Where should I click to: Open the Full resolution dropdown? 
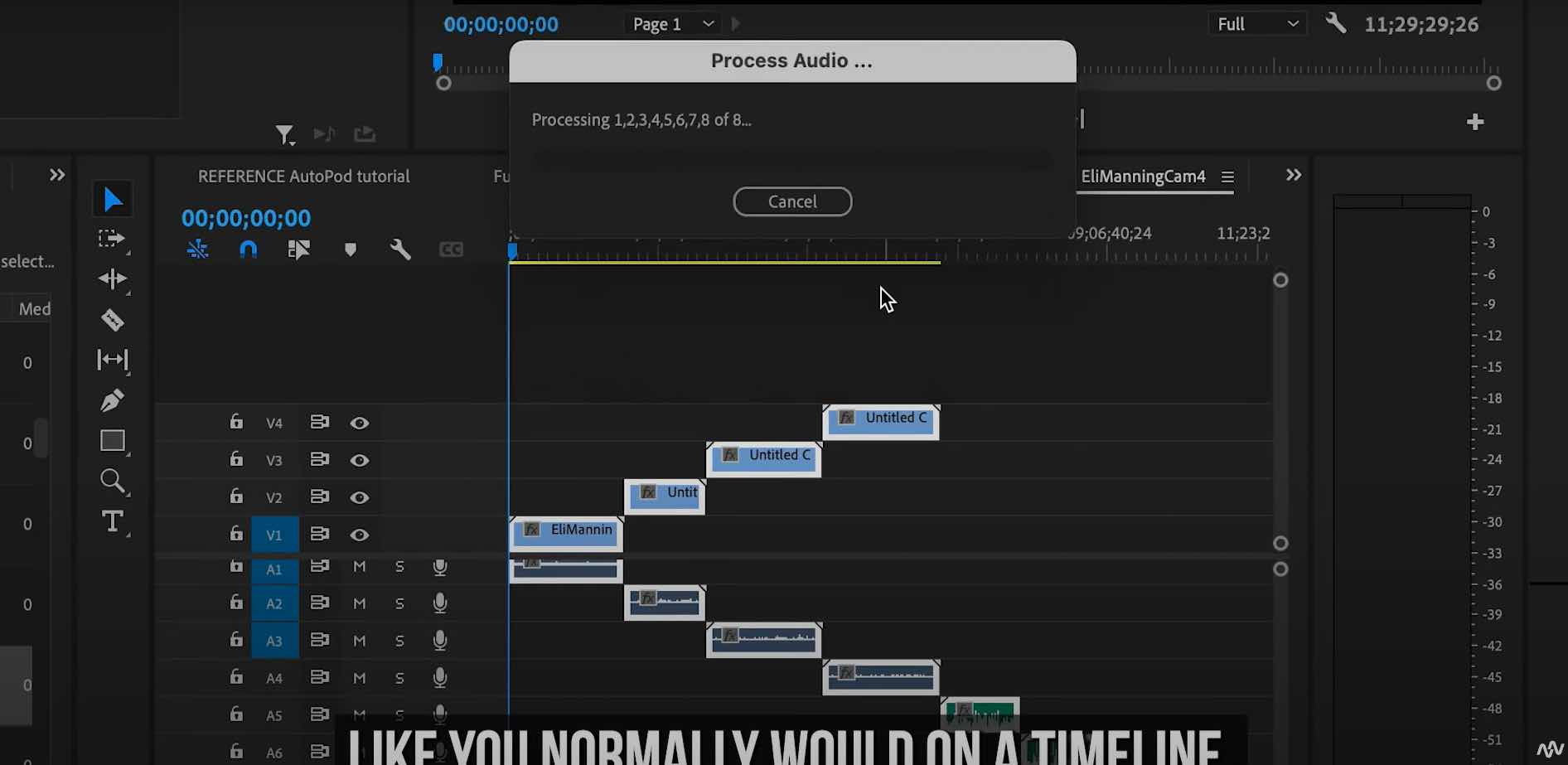tap(1257, 24)
